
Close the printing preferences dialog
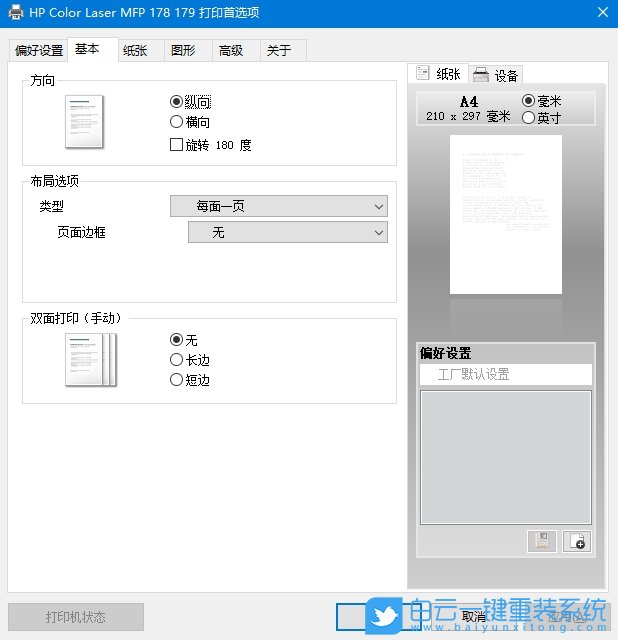click(603, 12)
